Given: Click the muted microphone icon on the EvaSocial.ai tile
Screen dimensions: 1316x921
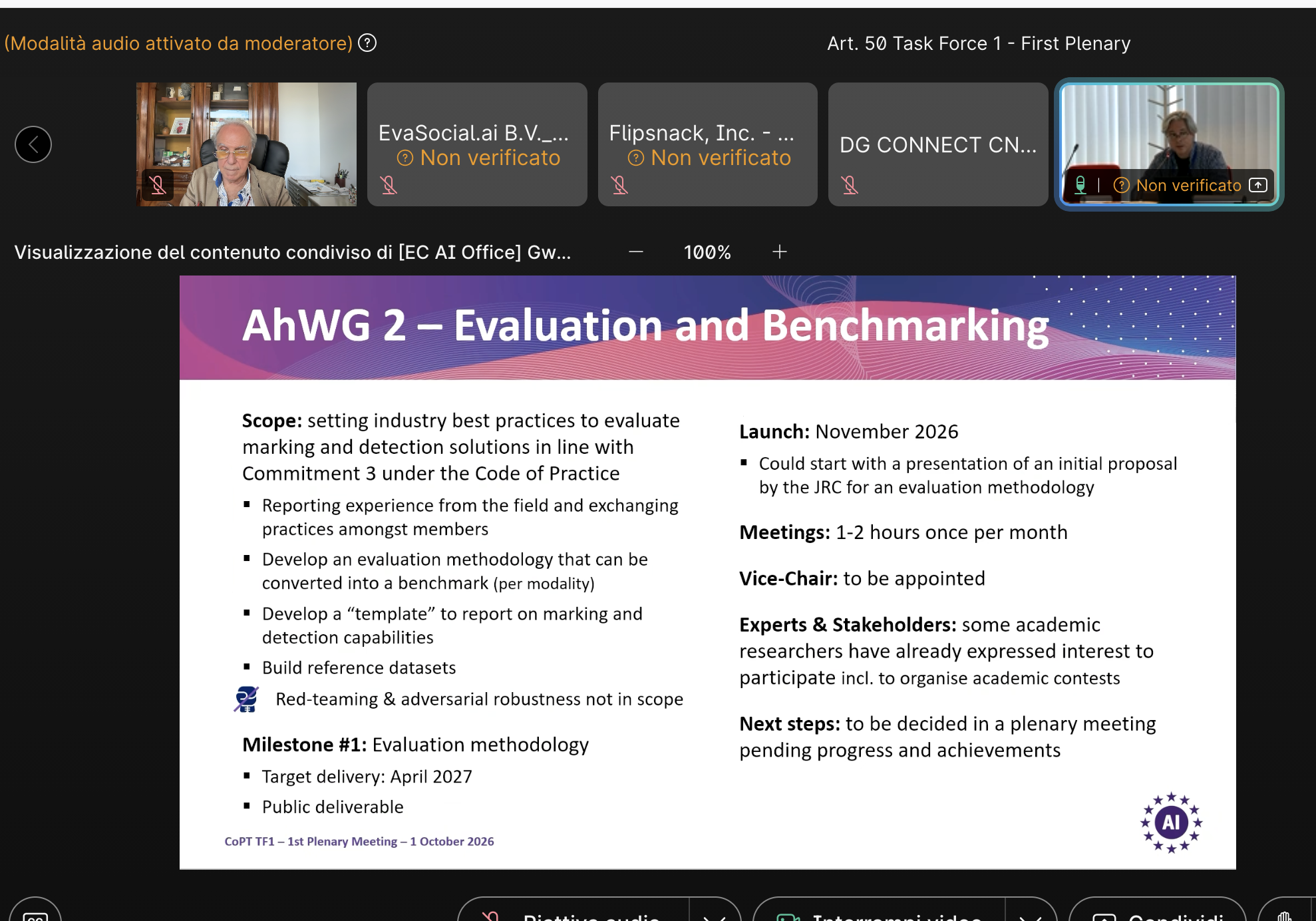Looking at the screenshot, I should coord(389,185).
